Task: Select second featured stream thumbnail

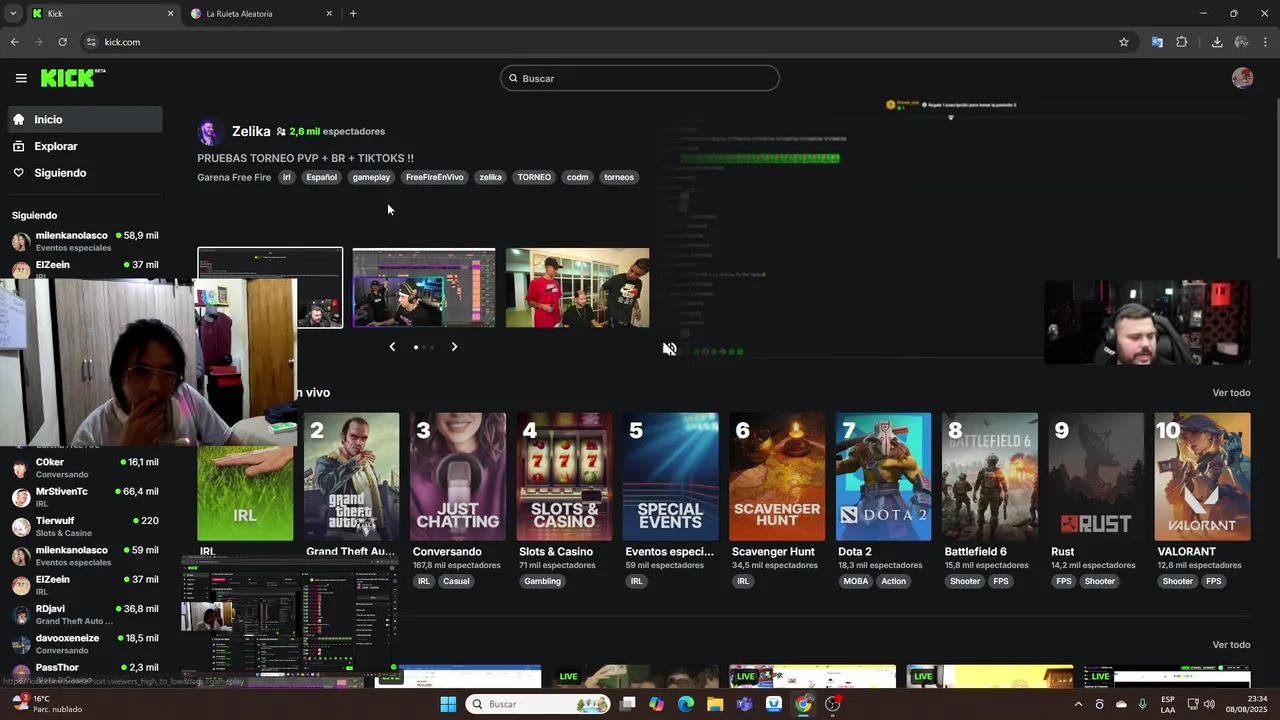Action: (424, 288)
